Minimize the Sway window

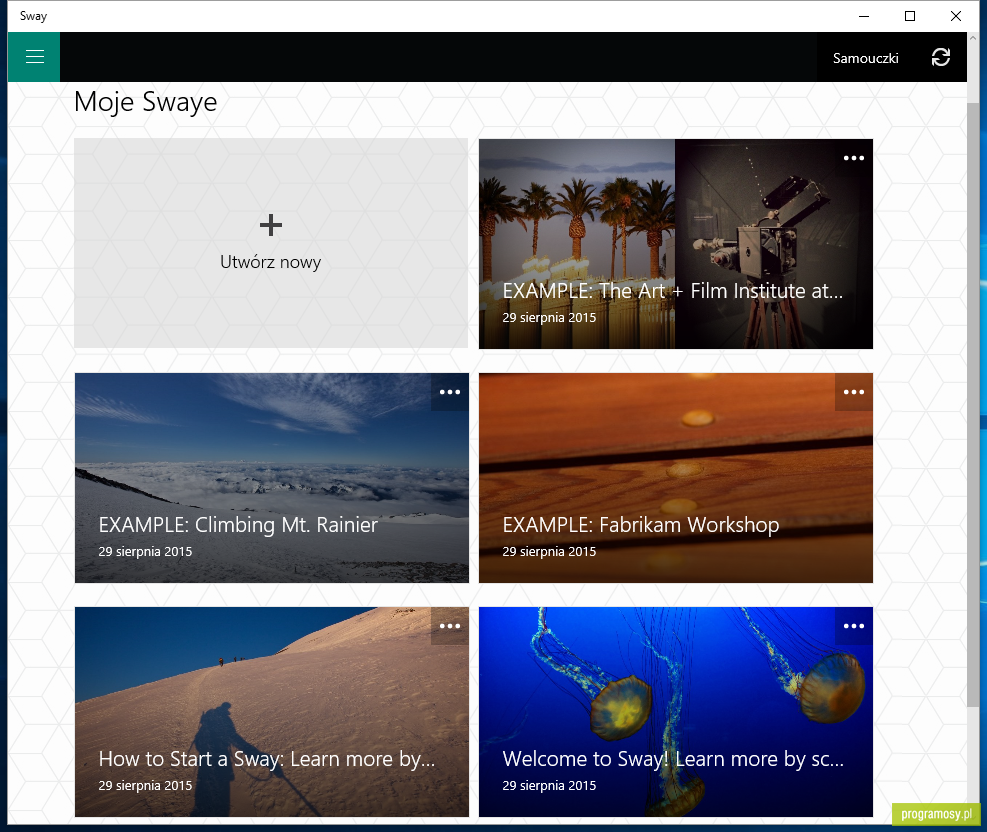pos(864,16)
